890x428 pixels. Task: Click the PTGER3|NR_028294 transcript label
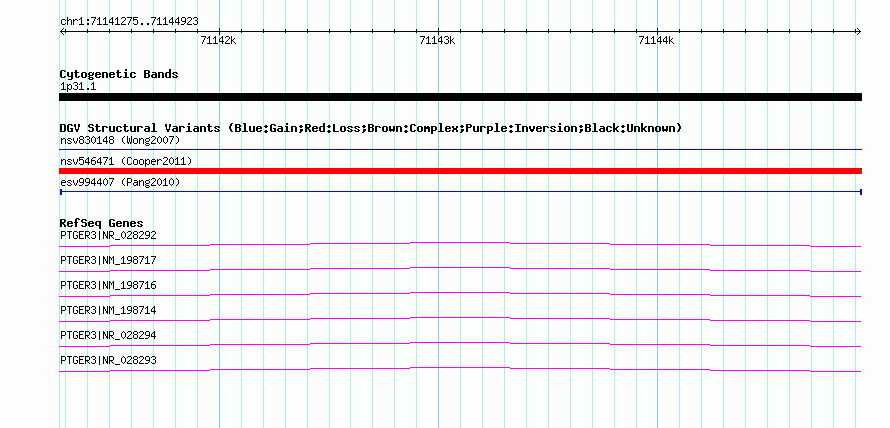[108, 335]
